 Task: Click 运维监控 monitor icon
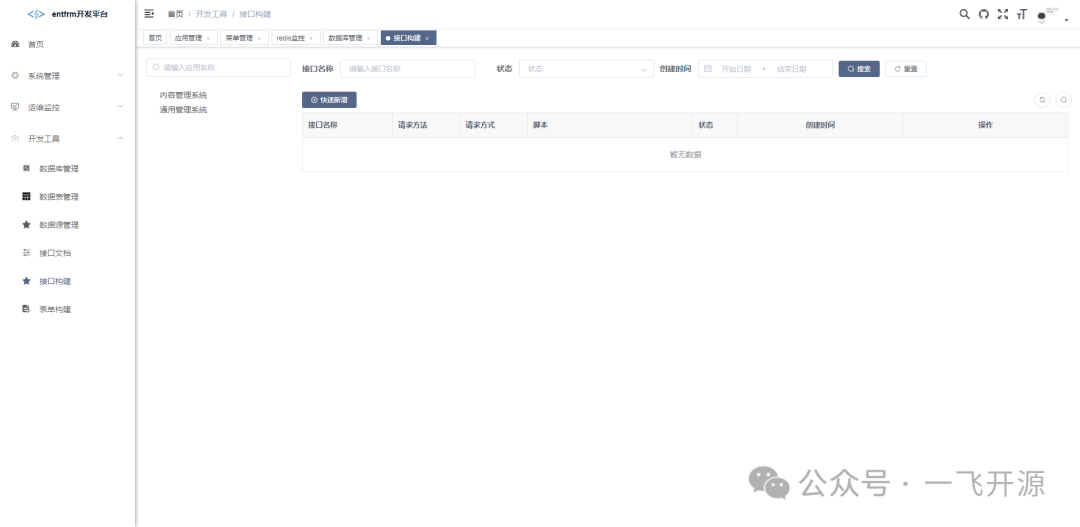coord(15,107)
